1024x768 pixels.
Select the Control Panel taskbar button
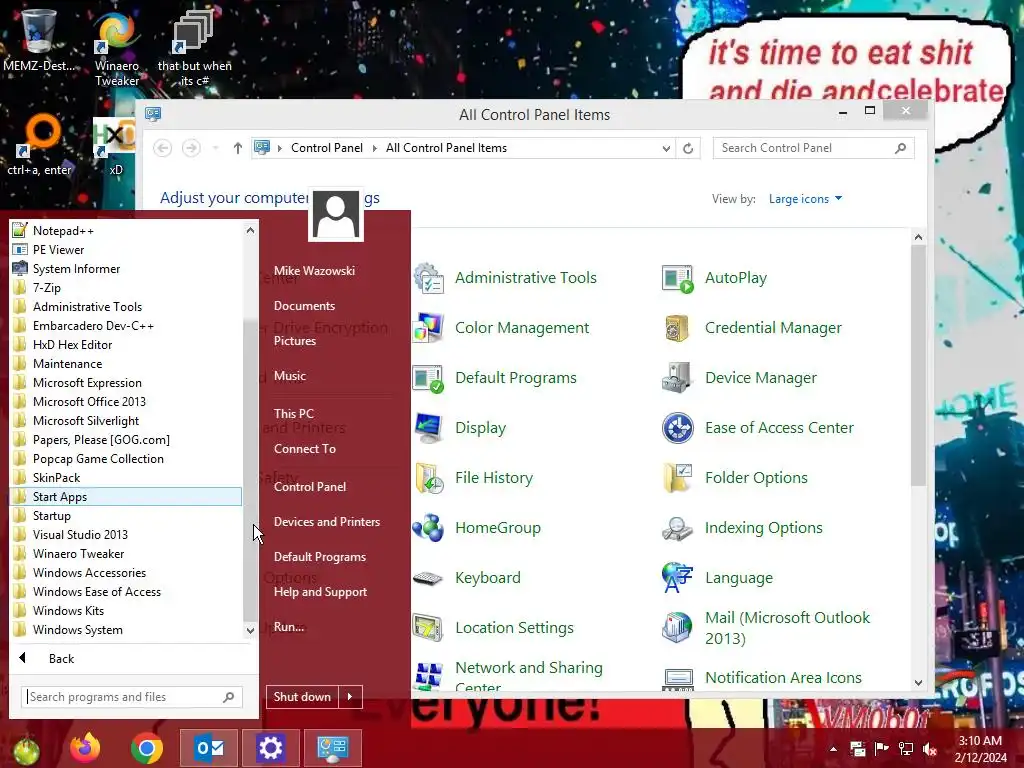coord(332,748)
